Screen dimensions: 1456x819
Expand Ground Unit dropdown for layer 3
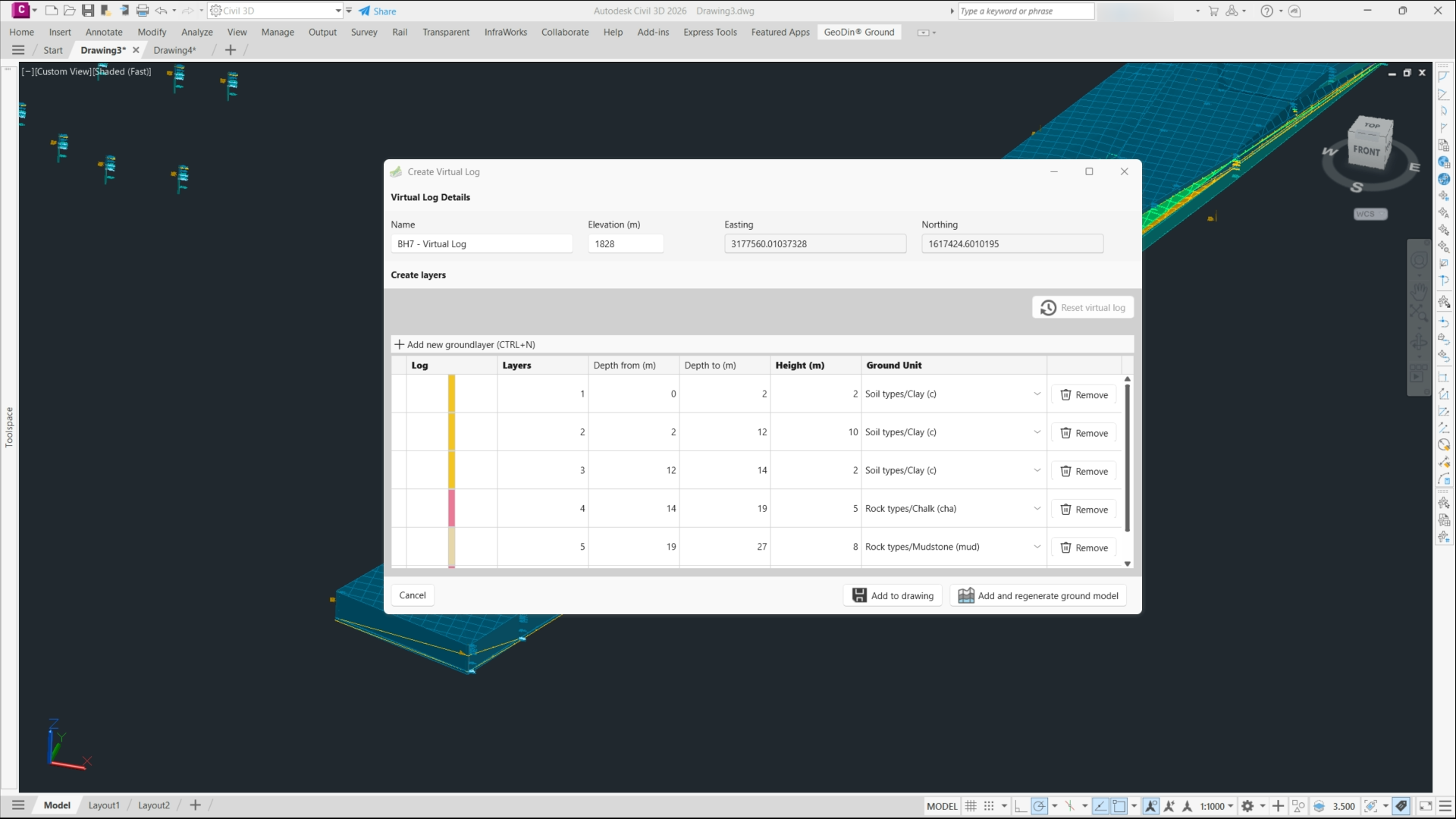coord(1037,470)
